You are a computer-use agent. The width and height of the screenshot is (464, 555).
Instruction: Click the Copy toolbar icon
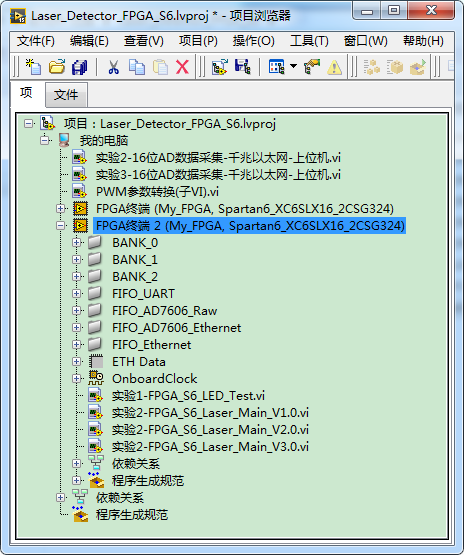point(137,67)
